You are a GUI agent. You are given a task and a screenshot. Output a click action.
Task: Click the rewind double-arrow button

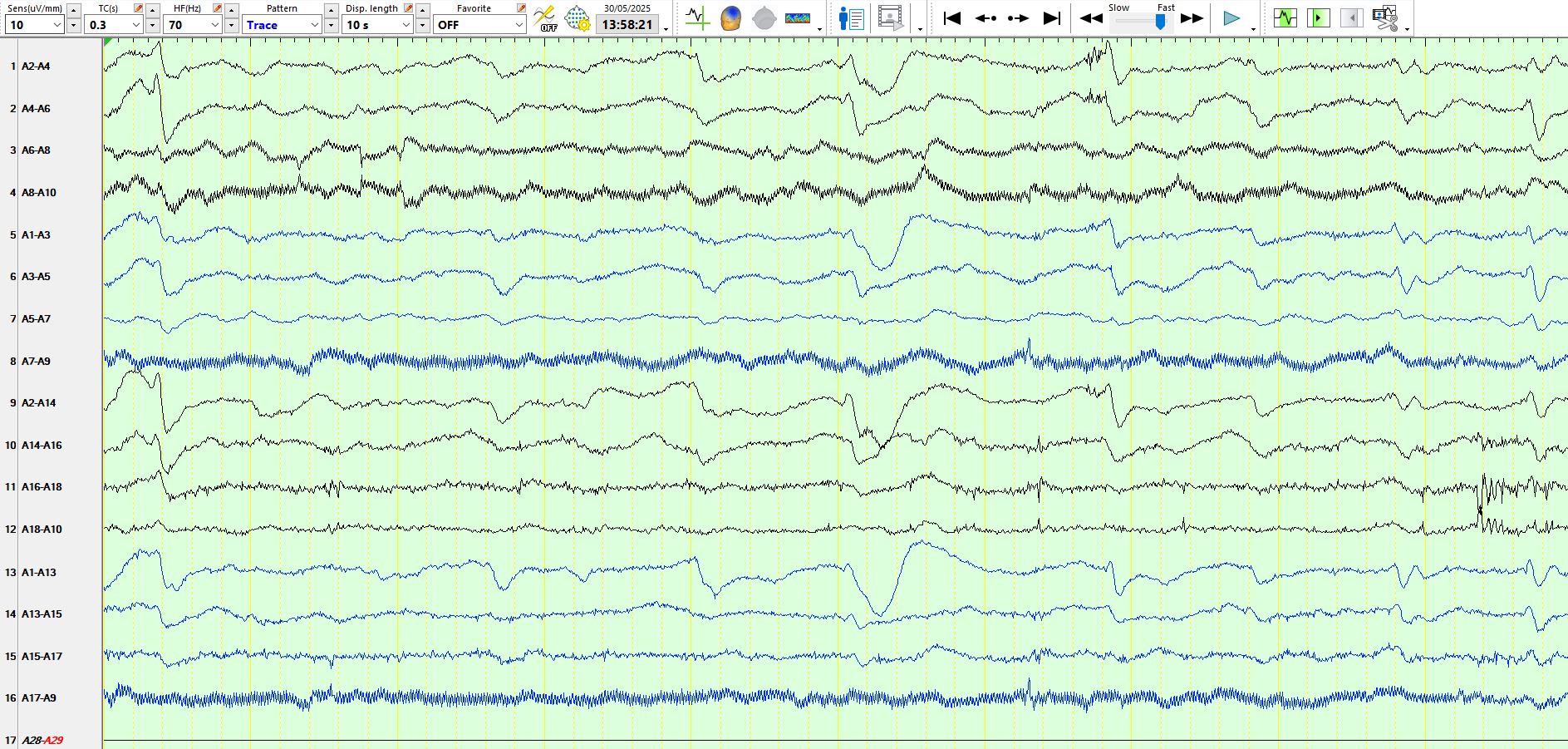[1091, 18]
